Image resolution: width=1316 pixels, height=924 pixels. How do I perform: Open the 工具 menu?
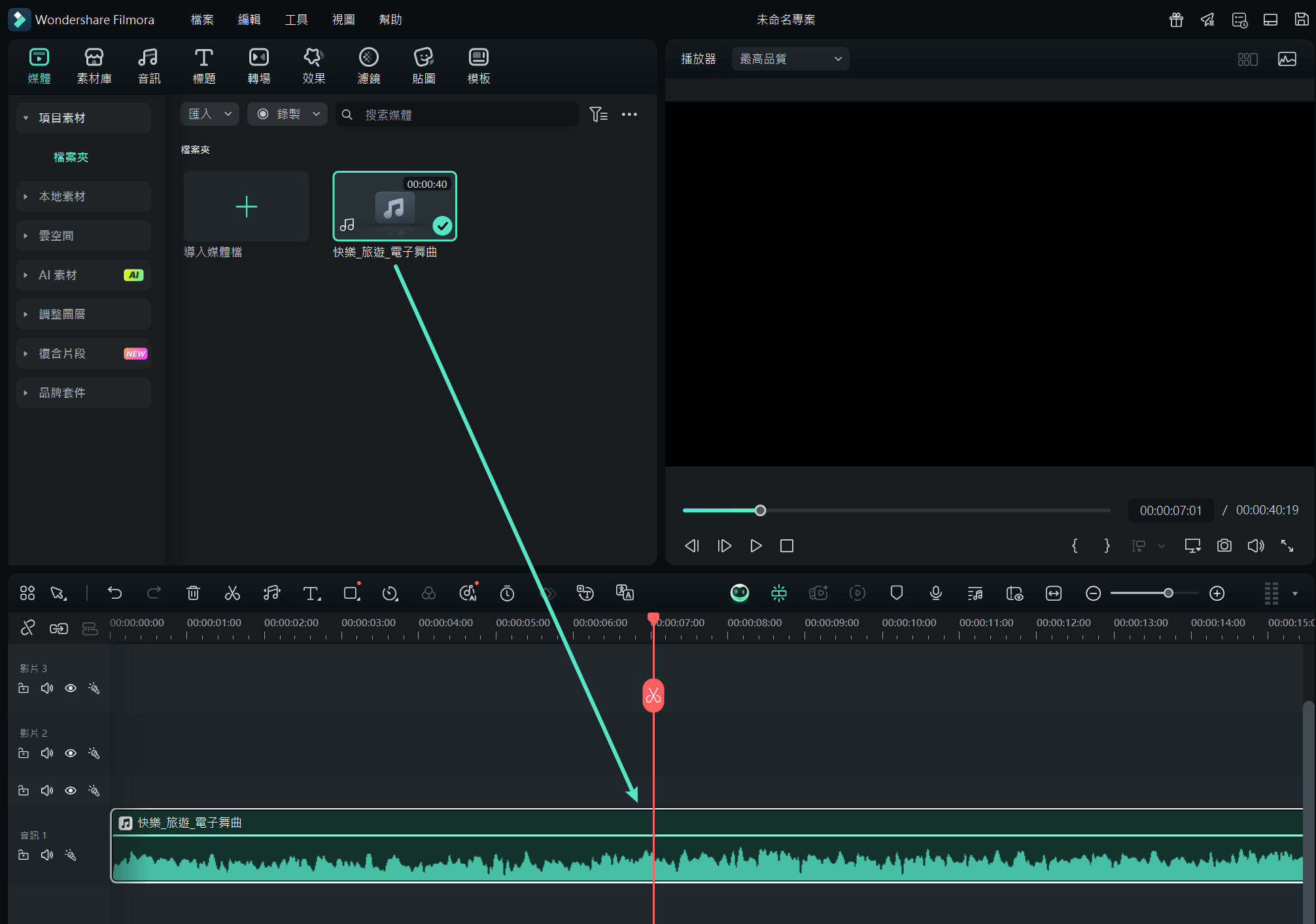coord(296,20)
